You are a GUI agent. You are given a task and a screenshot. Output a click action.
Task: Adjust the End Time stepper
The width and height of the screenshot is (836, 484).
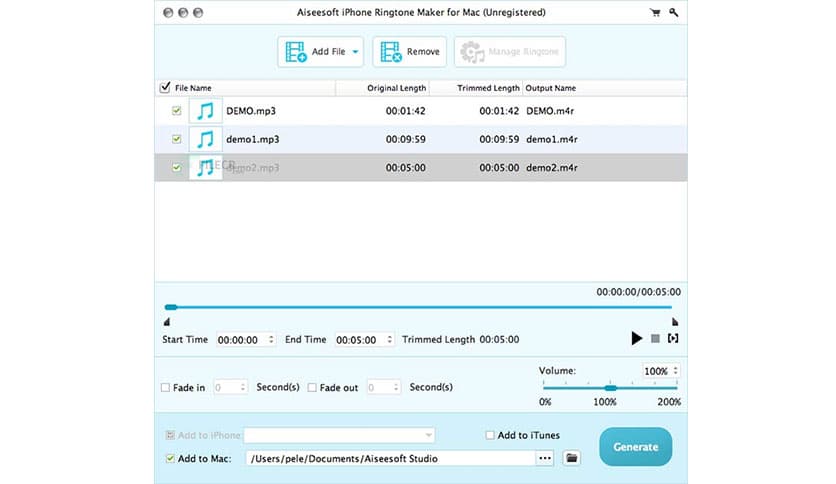tap(389, 340)
